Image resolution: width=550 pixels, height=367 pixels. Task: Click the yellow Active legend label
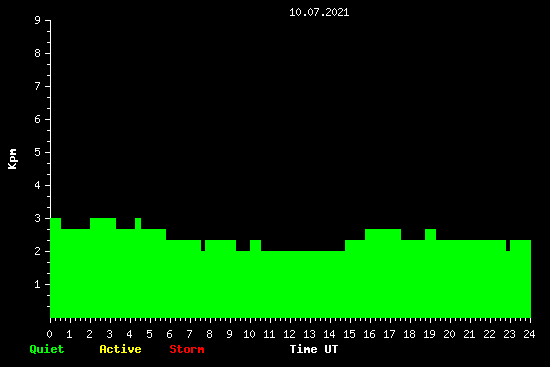pos(120,349)
